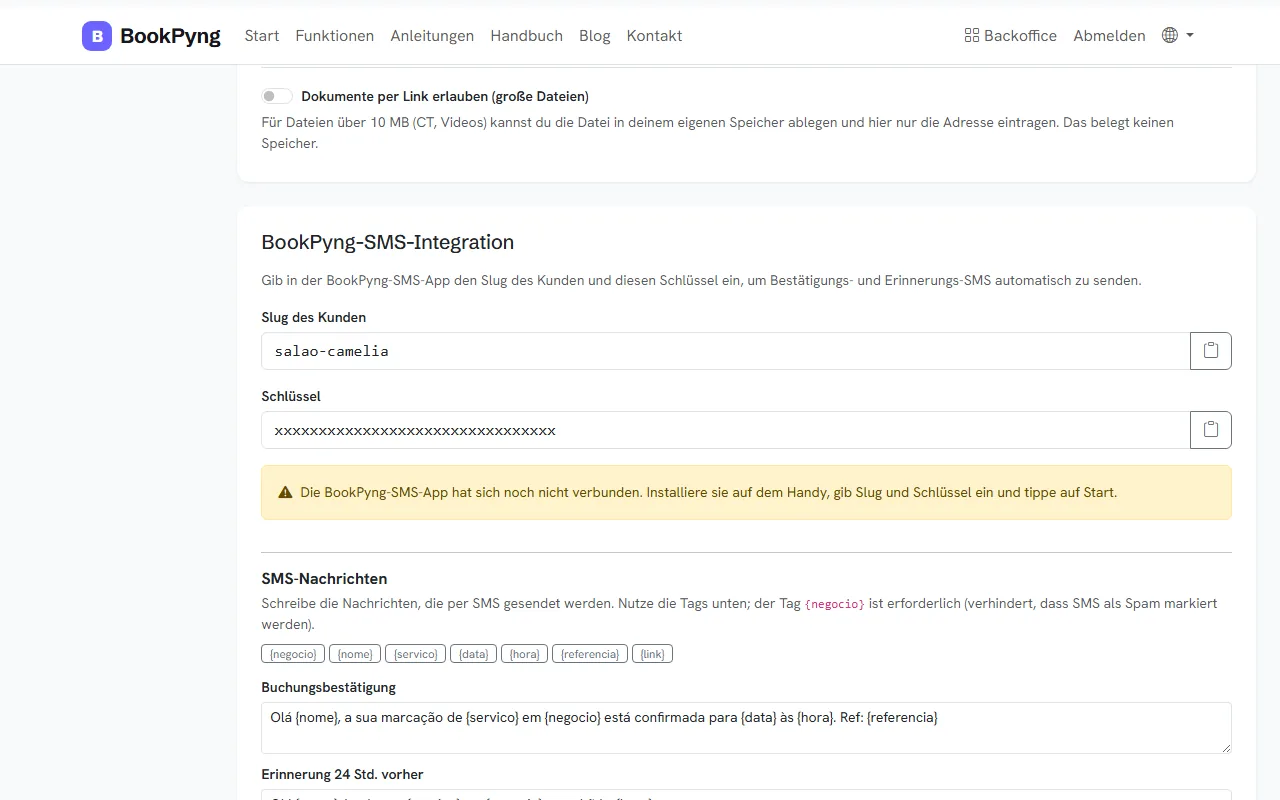Go to the Handbuch page
This screenshot has height=800, width=1280.
click(x=526, y=36)
